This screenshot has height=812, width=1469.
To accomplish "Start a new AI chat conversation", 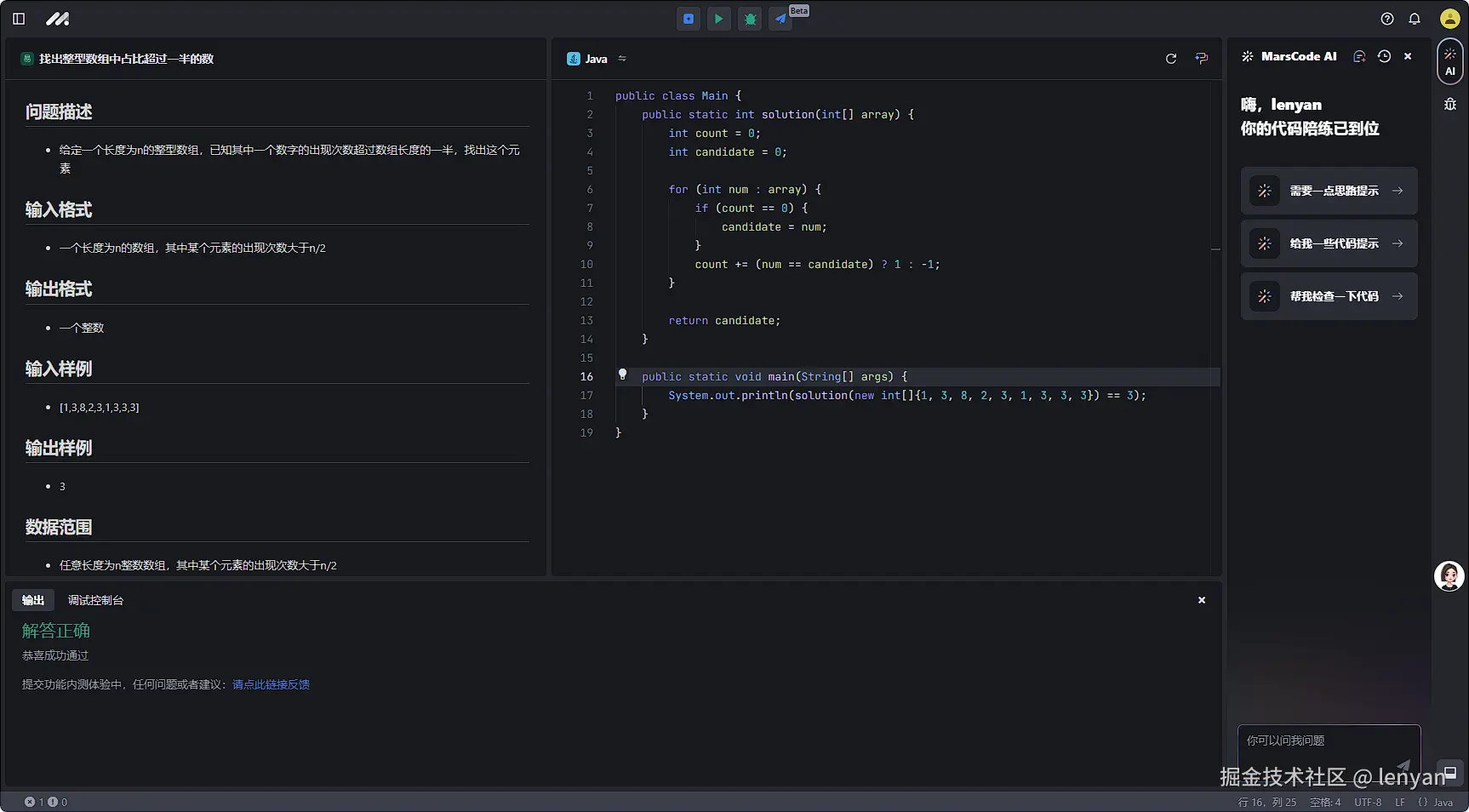I will 1359,56.
